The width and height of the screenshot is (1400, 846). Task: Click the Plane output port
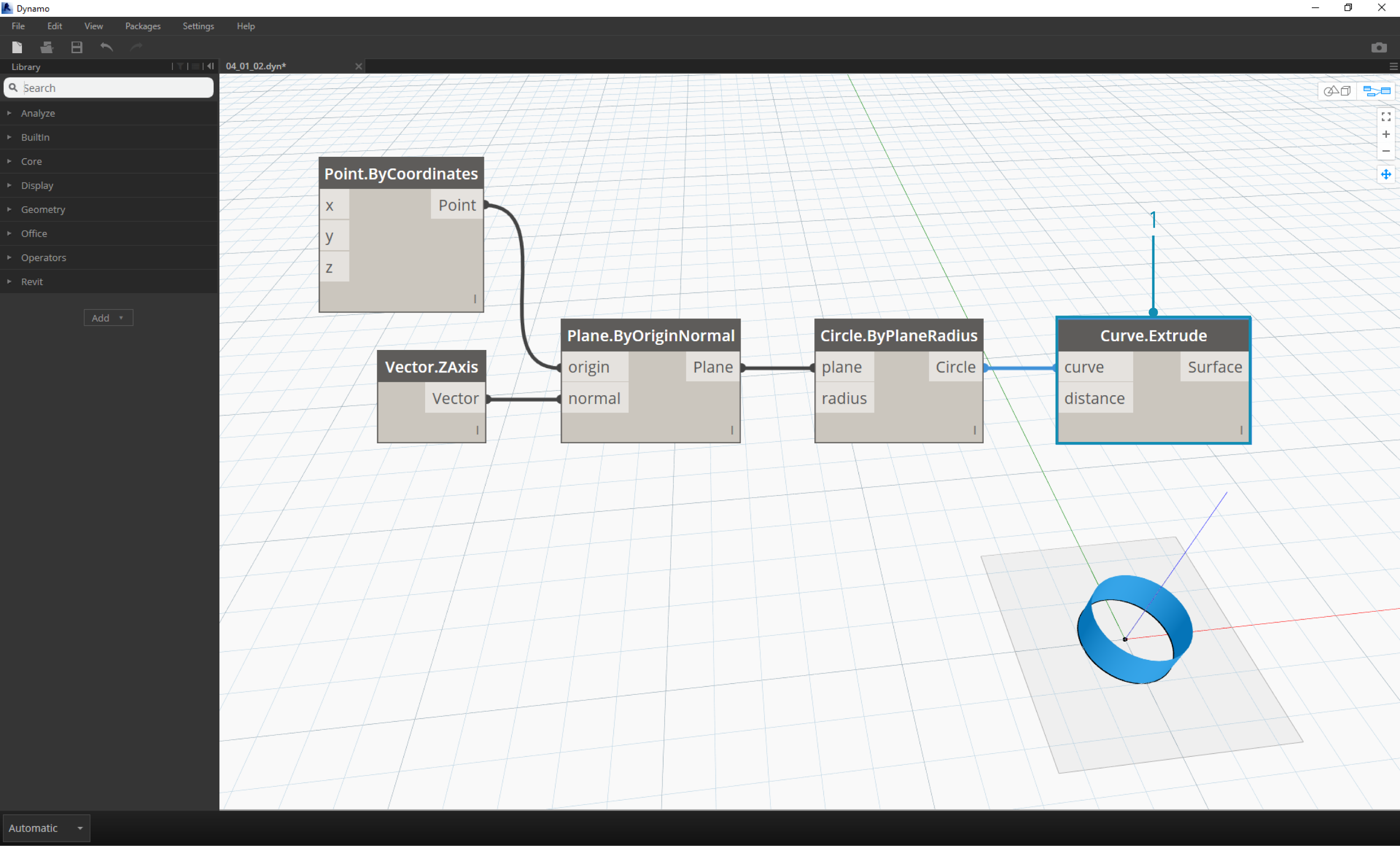click(713, 367)
